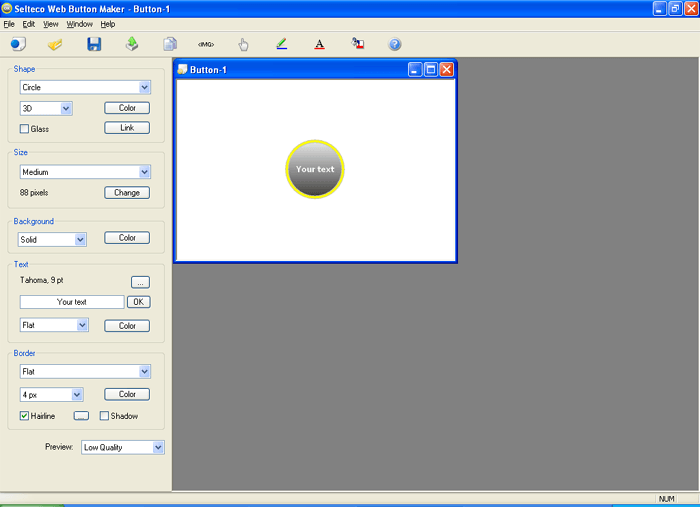The image size is (700, 507).
Task: Open the Background Solid dropdown
Action: click(x=52, y=240)
